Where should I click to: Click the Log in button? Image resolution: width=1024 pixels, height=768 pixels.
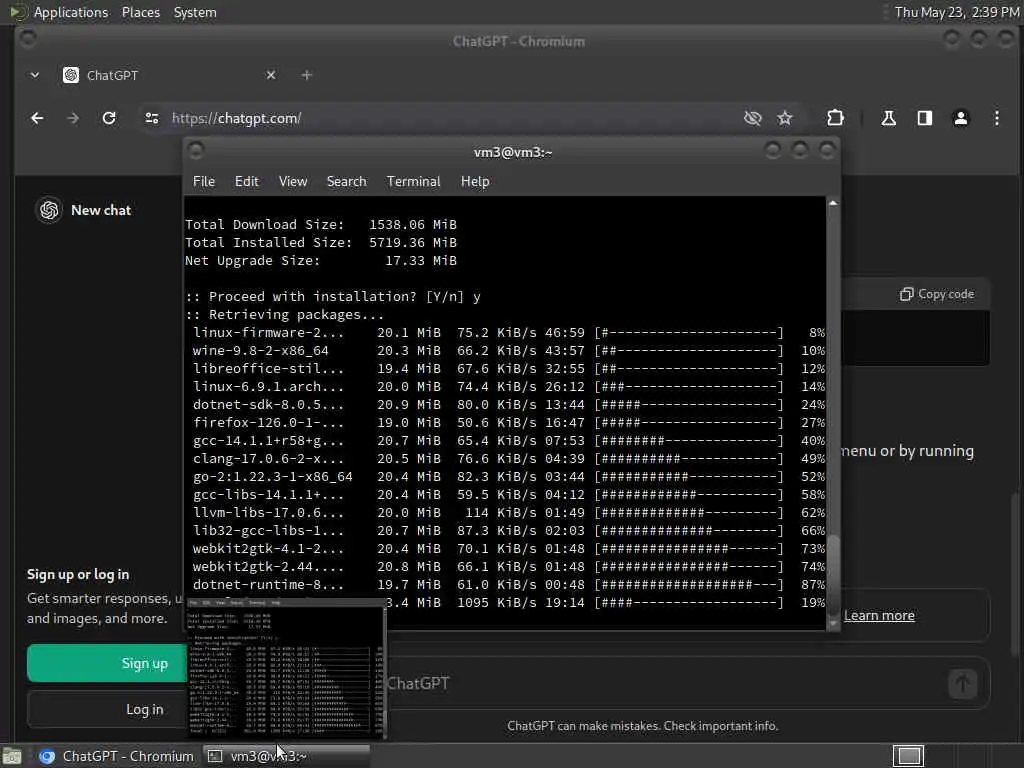(107, 709)
